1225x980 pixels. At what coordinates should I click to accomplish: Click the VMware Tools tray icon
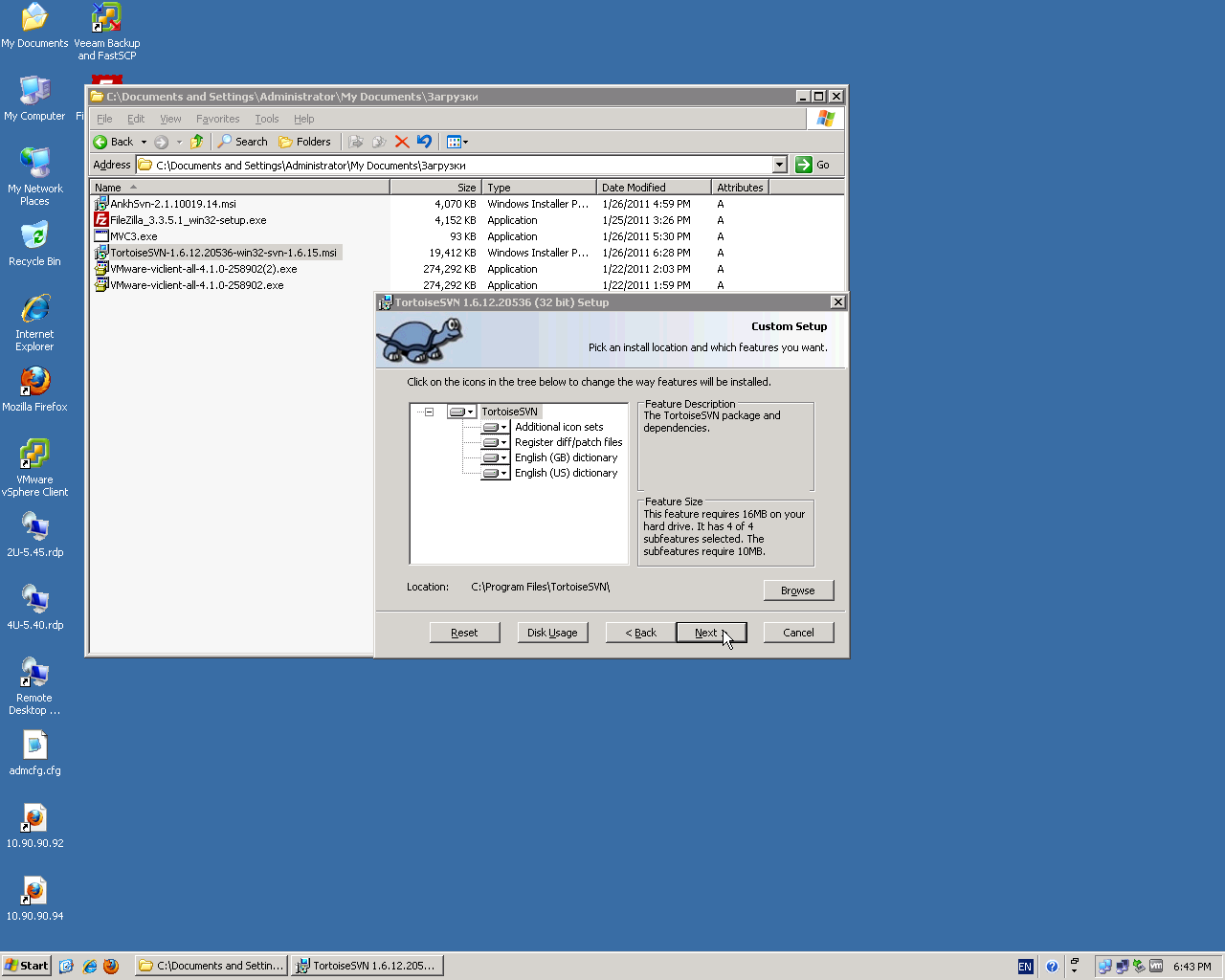coord(1155,967)
